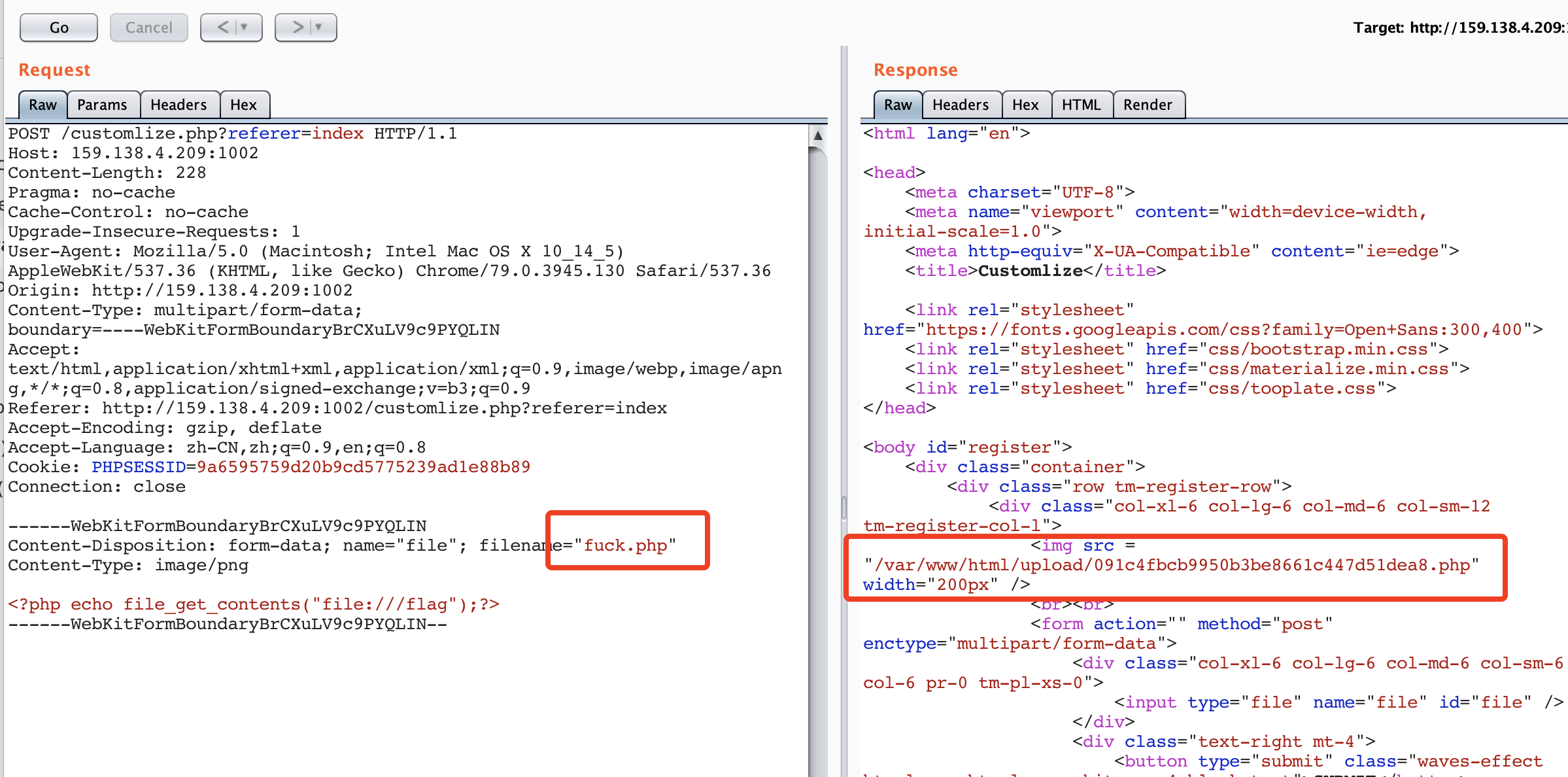This screenshot has width=1568, height=777.
Task: Go to next request with forward arrow
Action: [298, 27]
